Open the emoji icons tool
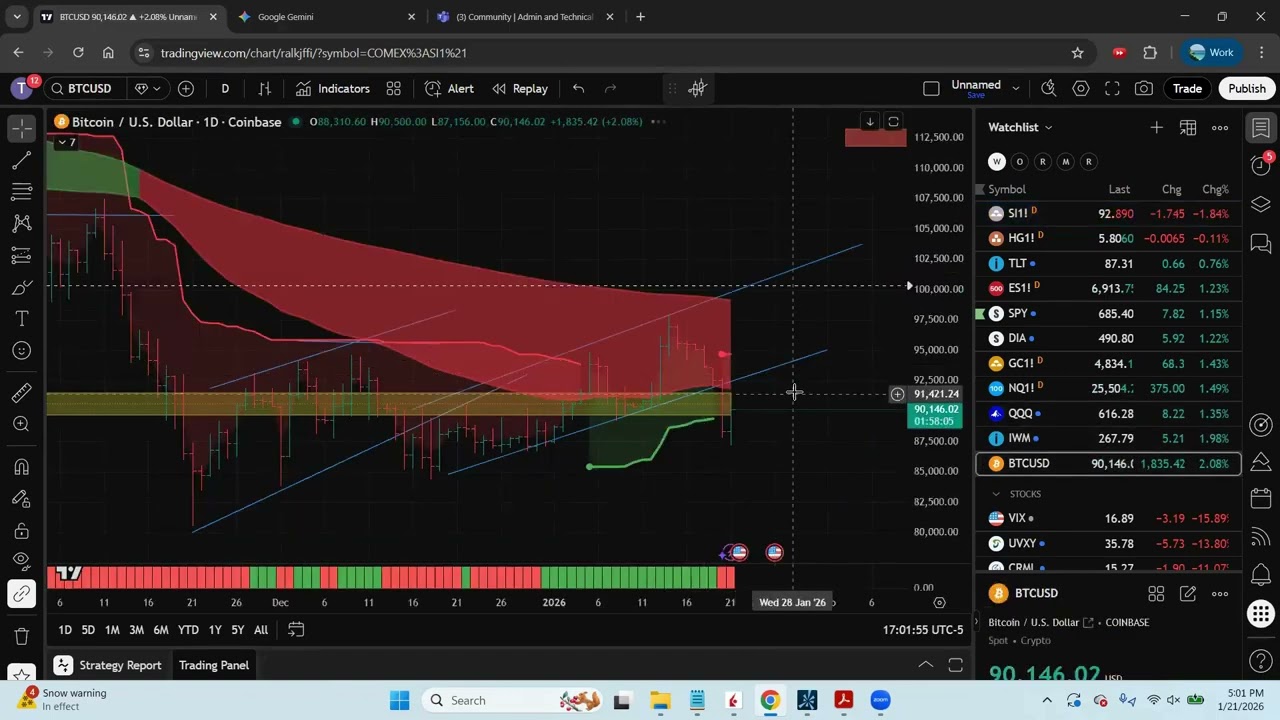1280x720 pixels. tap(21, 351)
